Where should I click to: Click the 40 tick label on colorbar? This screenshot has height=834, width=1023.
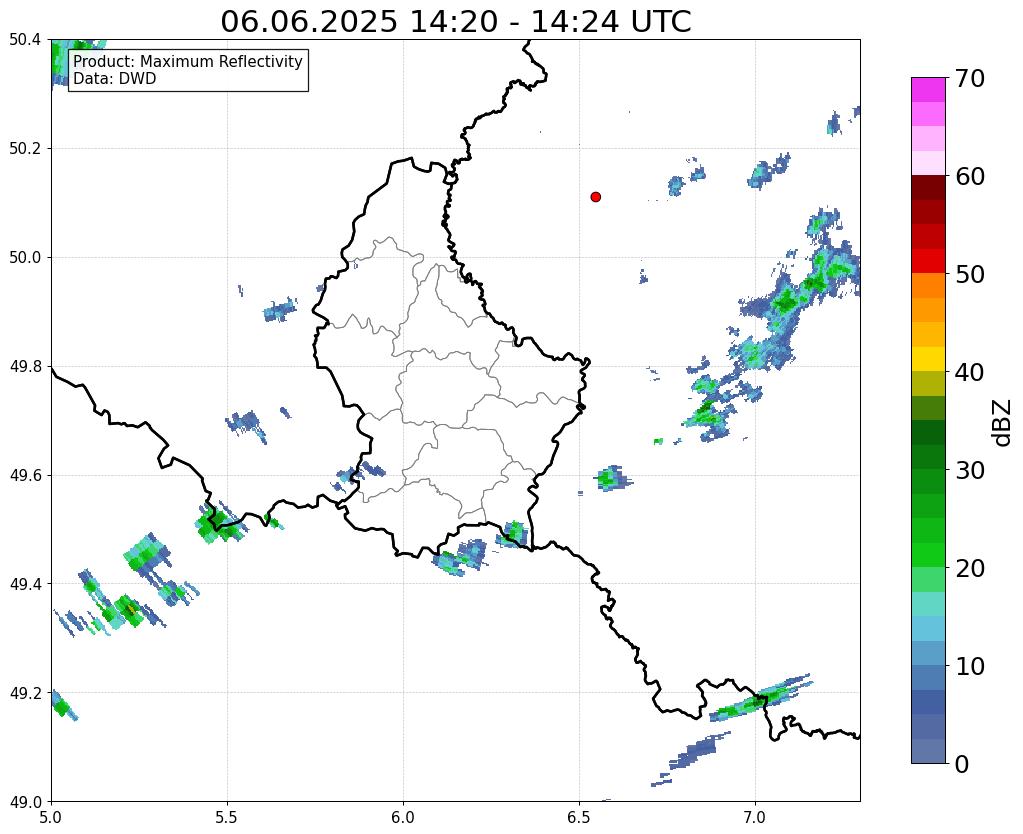point(969,372)
